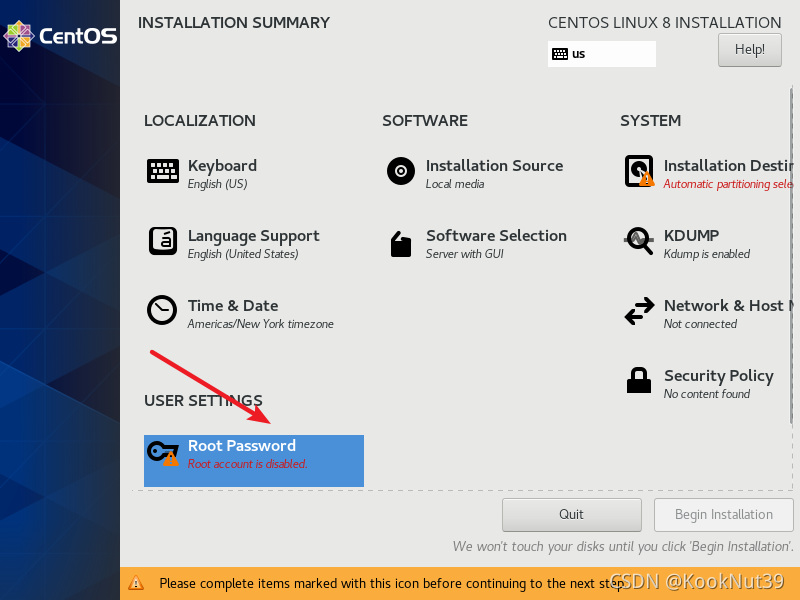Click 'Local media' text
This screenshot has height=600, width=800.
(455, 184)
